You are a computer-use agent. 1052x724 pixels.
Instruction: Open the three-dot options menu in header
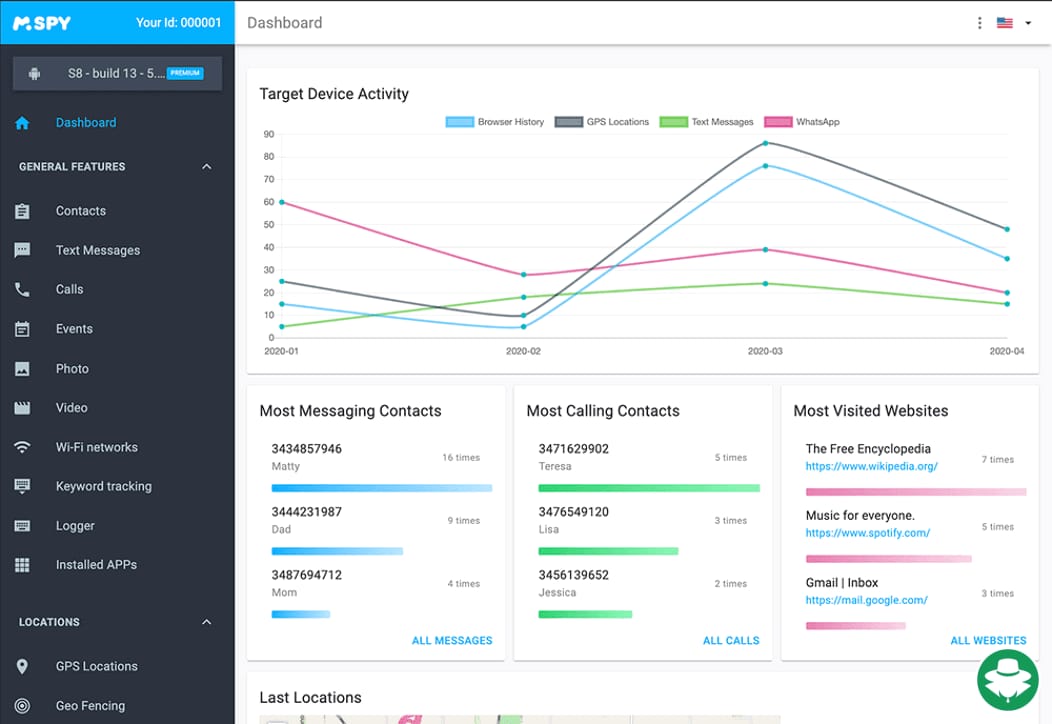click(x=979, y=23)
